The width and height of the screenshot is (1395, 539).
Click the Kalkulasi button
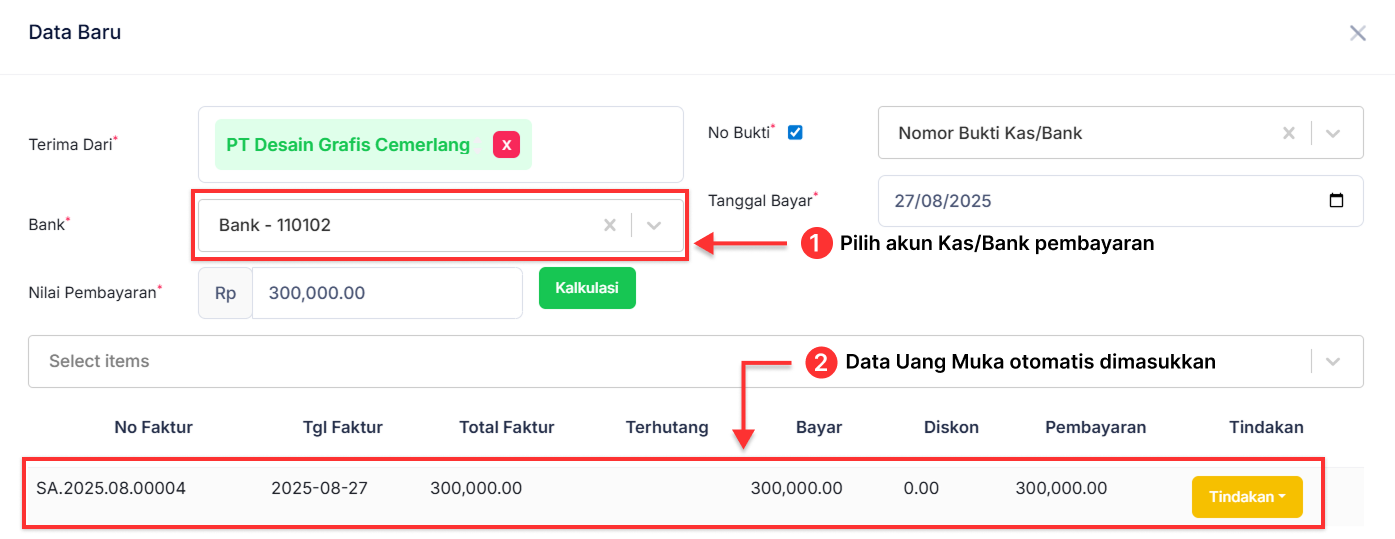tap(587, 288)
